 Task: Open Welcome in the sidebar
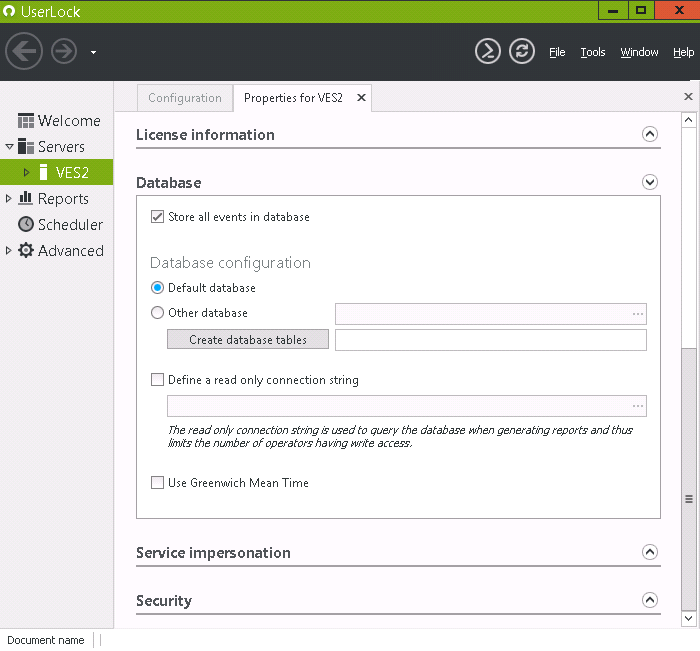[69, 121]
